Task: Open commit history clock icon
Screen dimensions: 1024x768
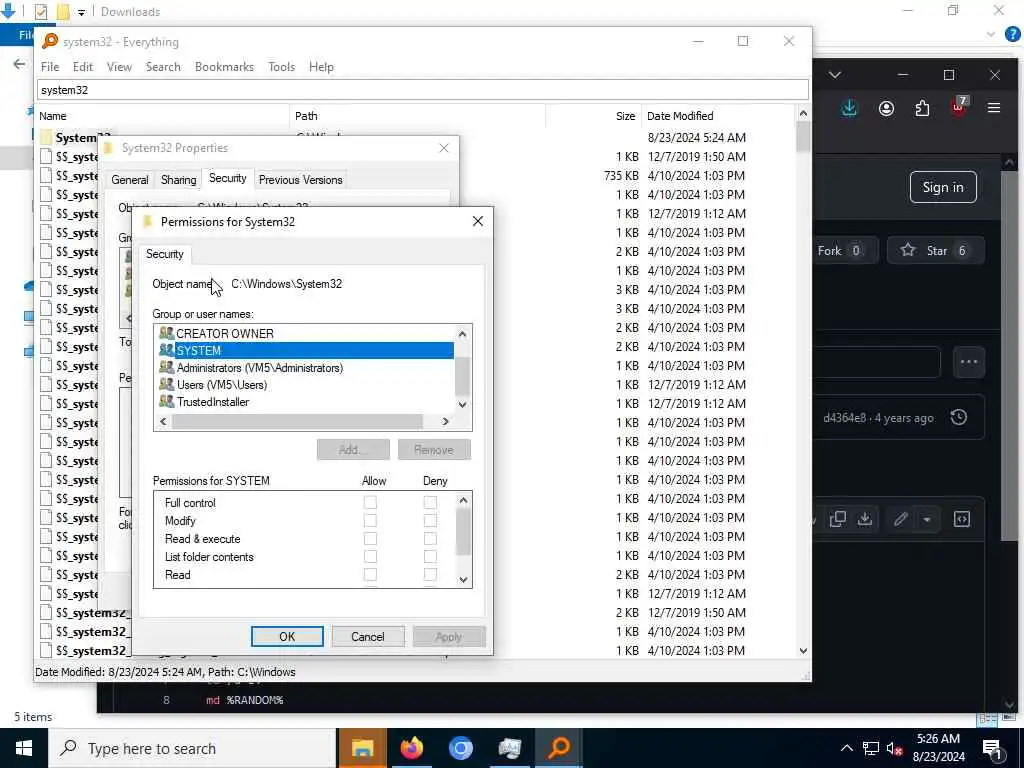Action: click(959, 417)
